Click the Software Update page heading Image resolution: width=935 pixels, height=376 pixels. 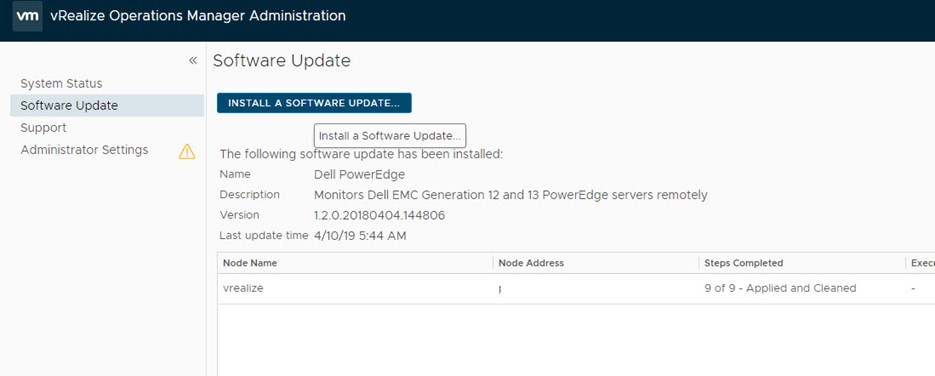click(281, 61)
